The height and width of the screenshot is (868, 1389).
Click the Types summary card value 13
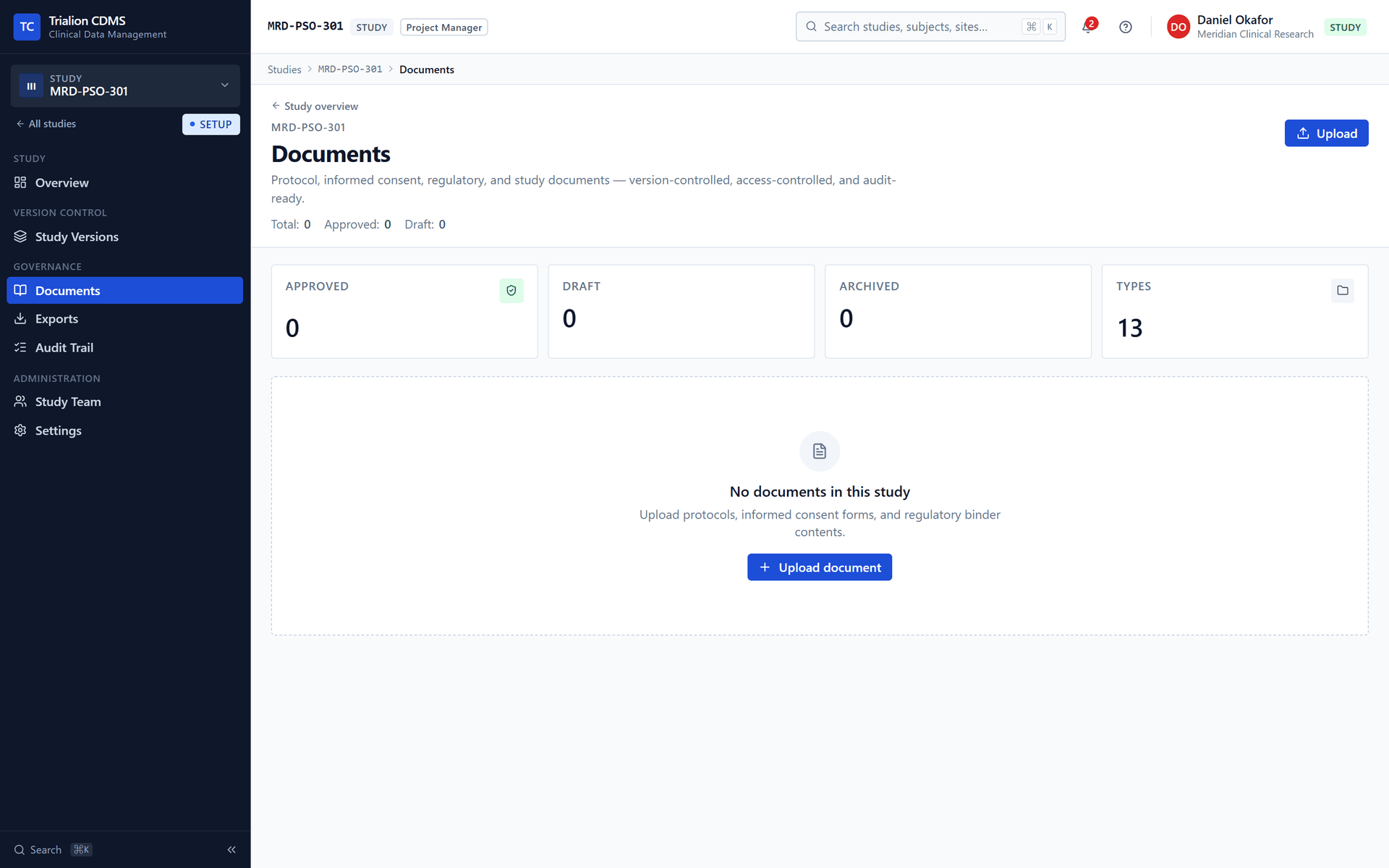(1129, 328)
